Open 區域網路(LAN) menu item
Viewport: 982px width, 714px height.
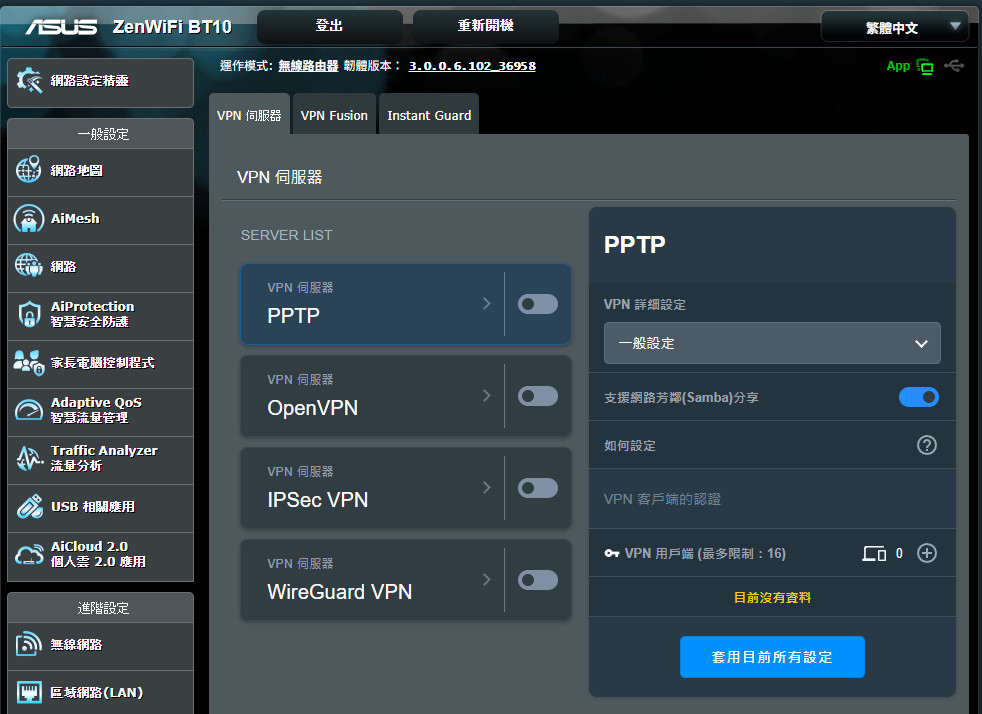[101, 693]
